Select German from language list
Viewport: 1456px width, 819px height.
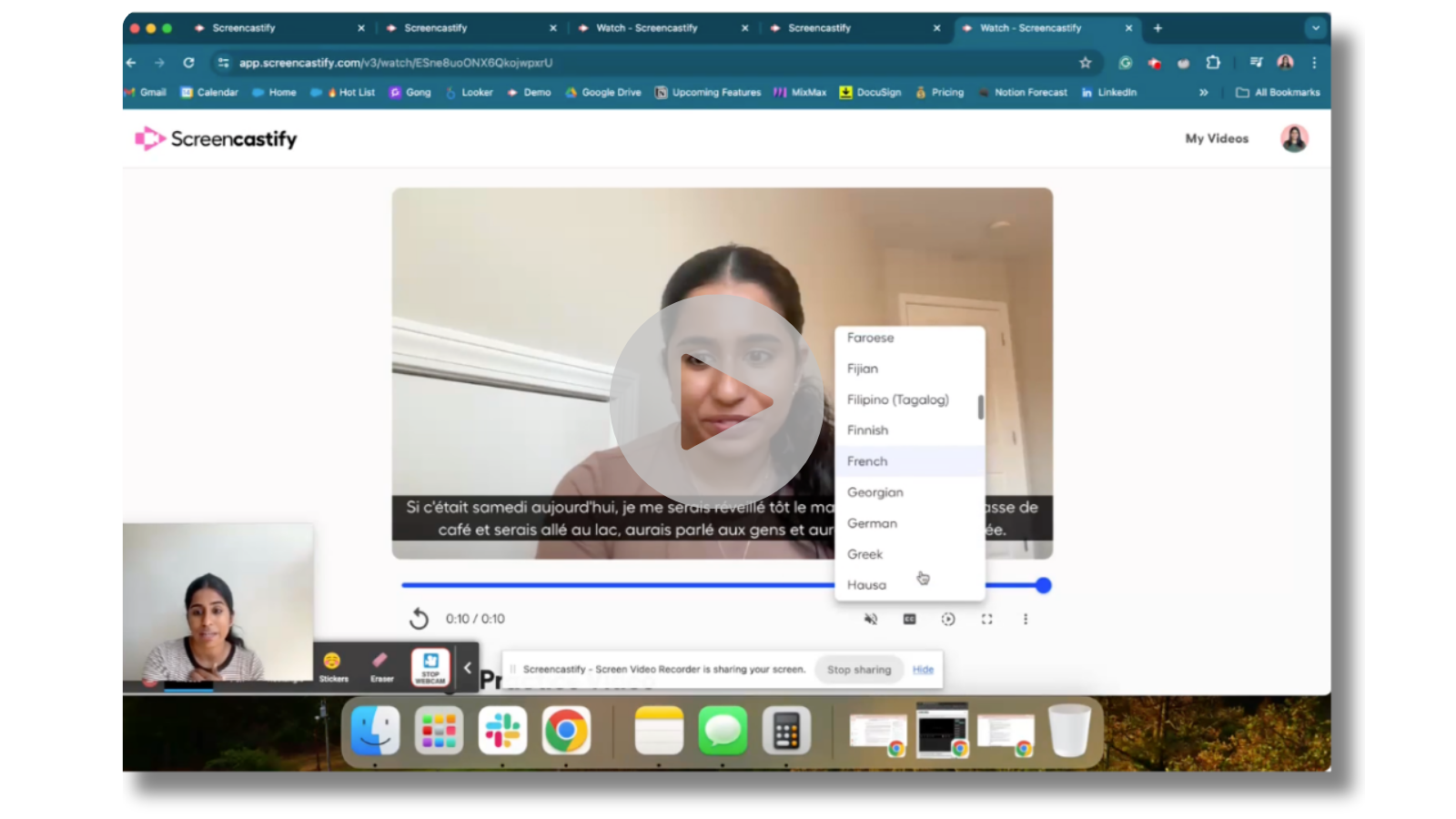(872, 523)
